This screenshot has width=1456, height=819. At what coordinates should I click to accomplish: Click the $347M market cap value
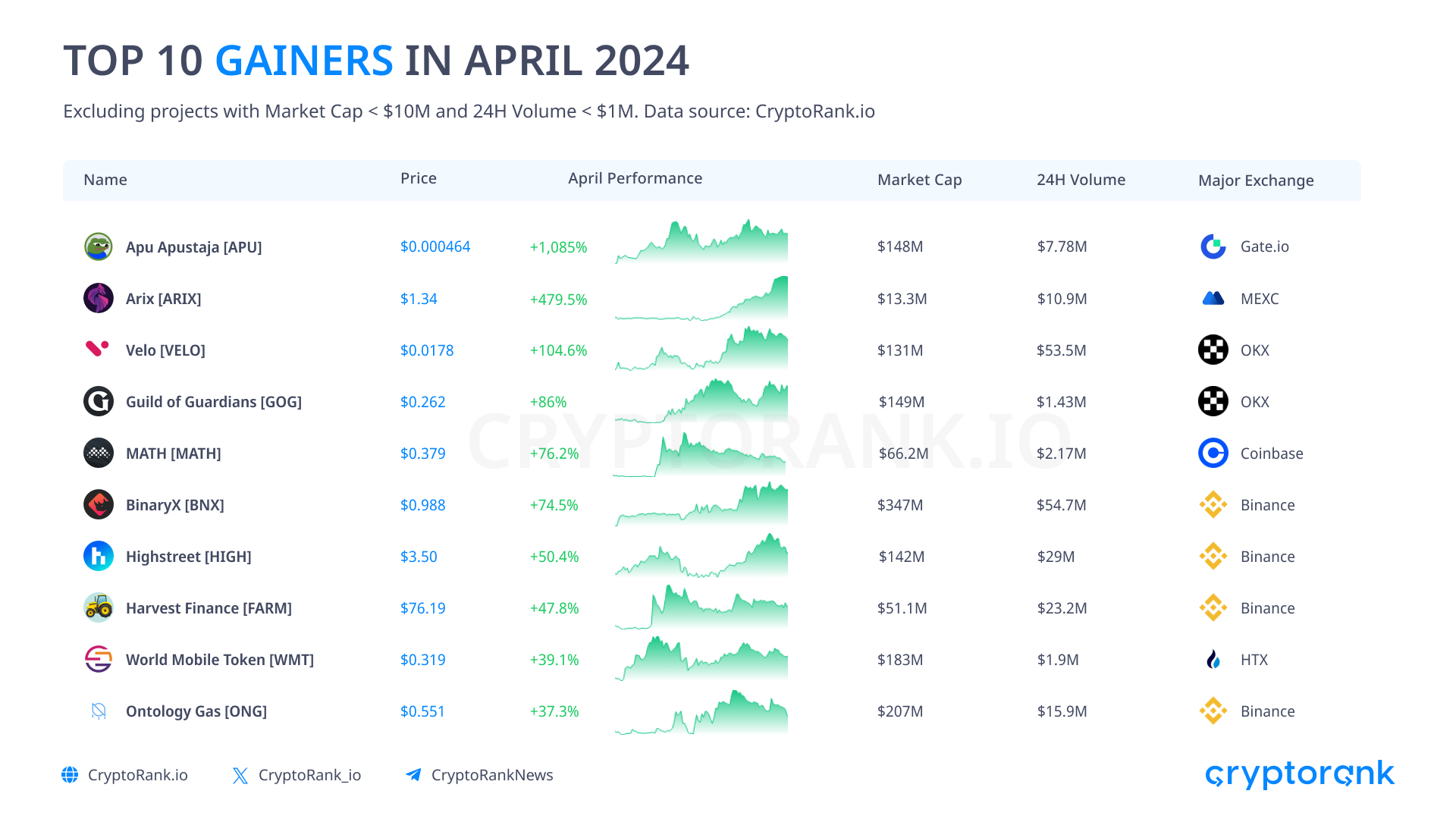click(900, 505)
